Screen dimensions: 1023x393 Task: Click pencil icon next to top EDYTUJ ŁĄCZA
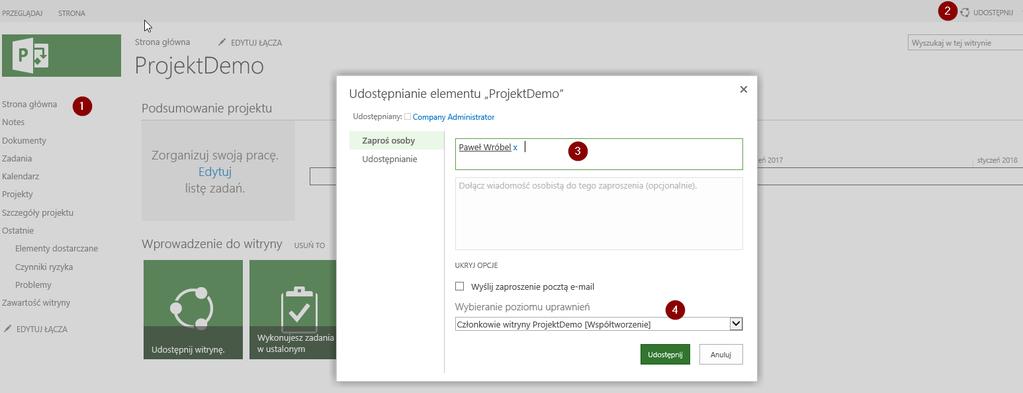coord(222,42)
